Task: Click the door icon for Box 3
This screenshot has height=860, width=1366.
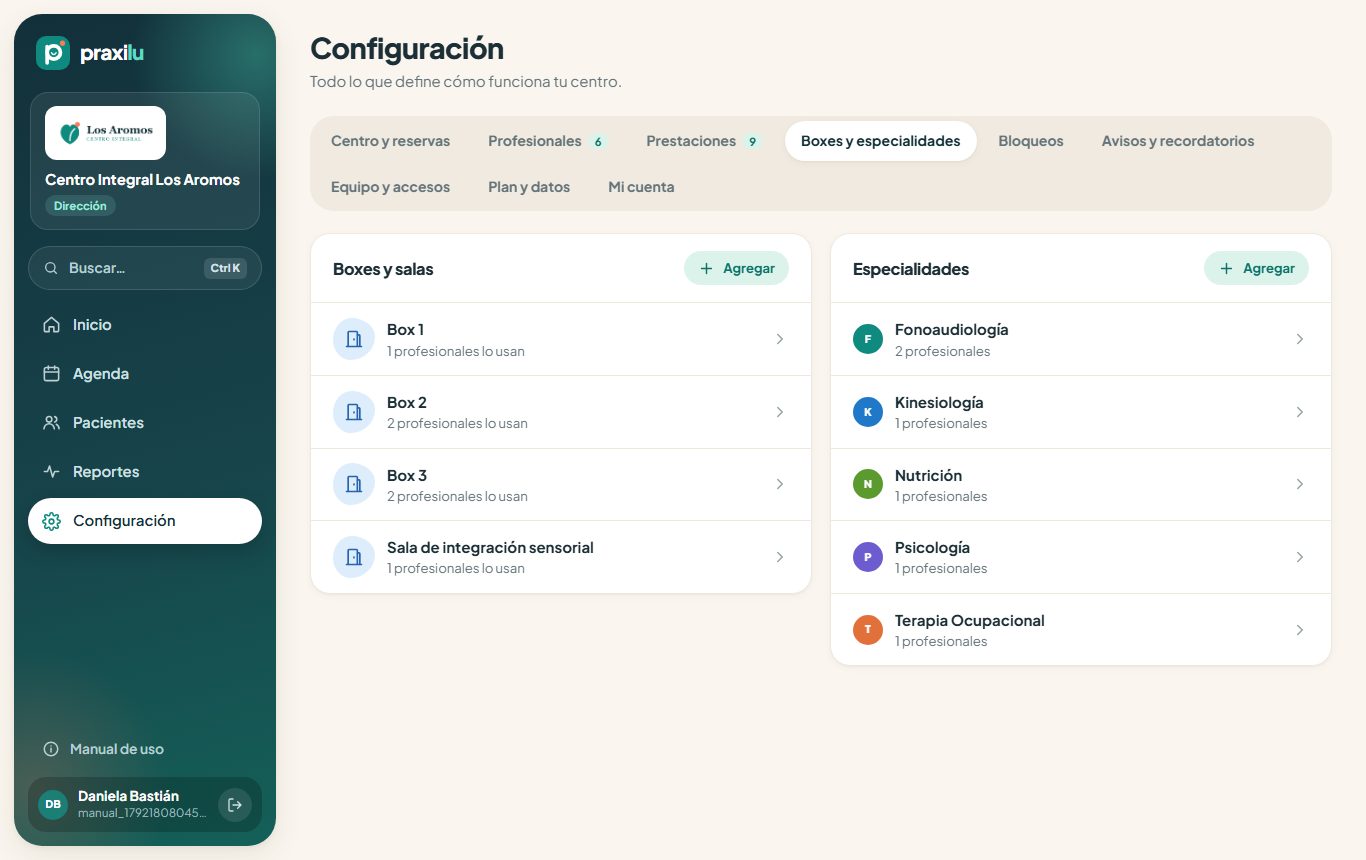Action: tap(354, 484)
